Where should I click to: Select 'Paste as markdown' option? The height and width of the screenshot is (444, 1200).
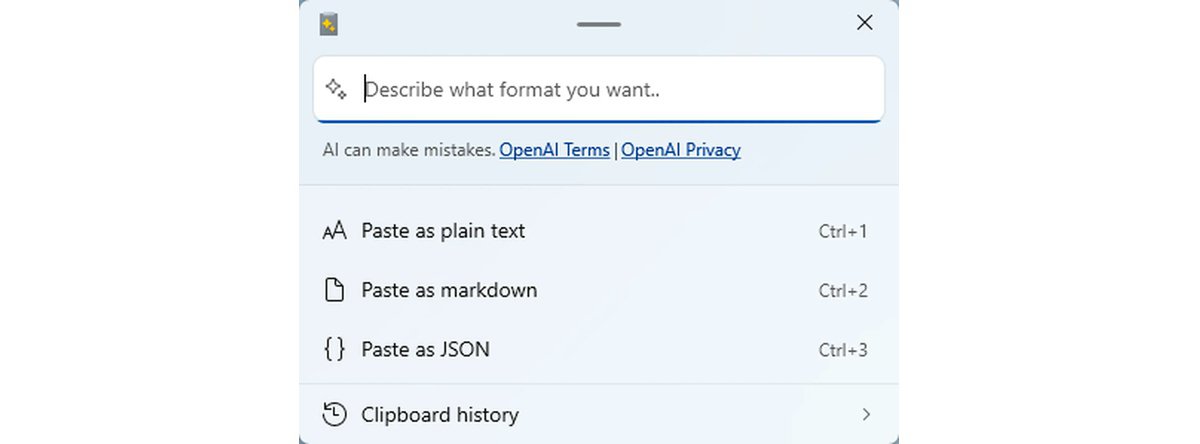coord(449,290)
